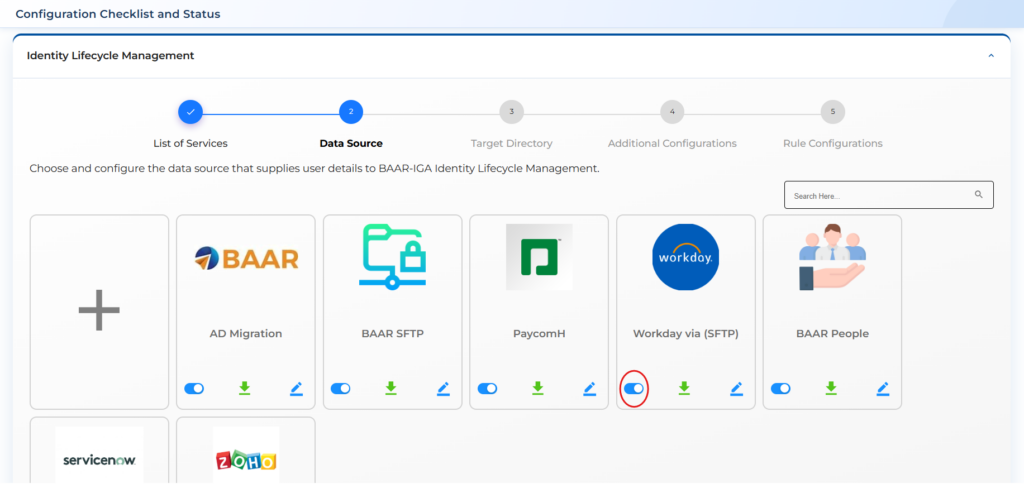Click the Additional Configurations step label

pyautogui.click(x=672, y=144)
